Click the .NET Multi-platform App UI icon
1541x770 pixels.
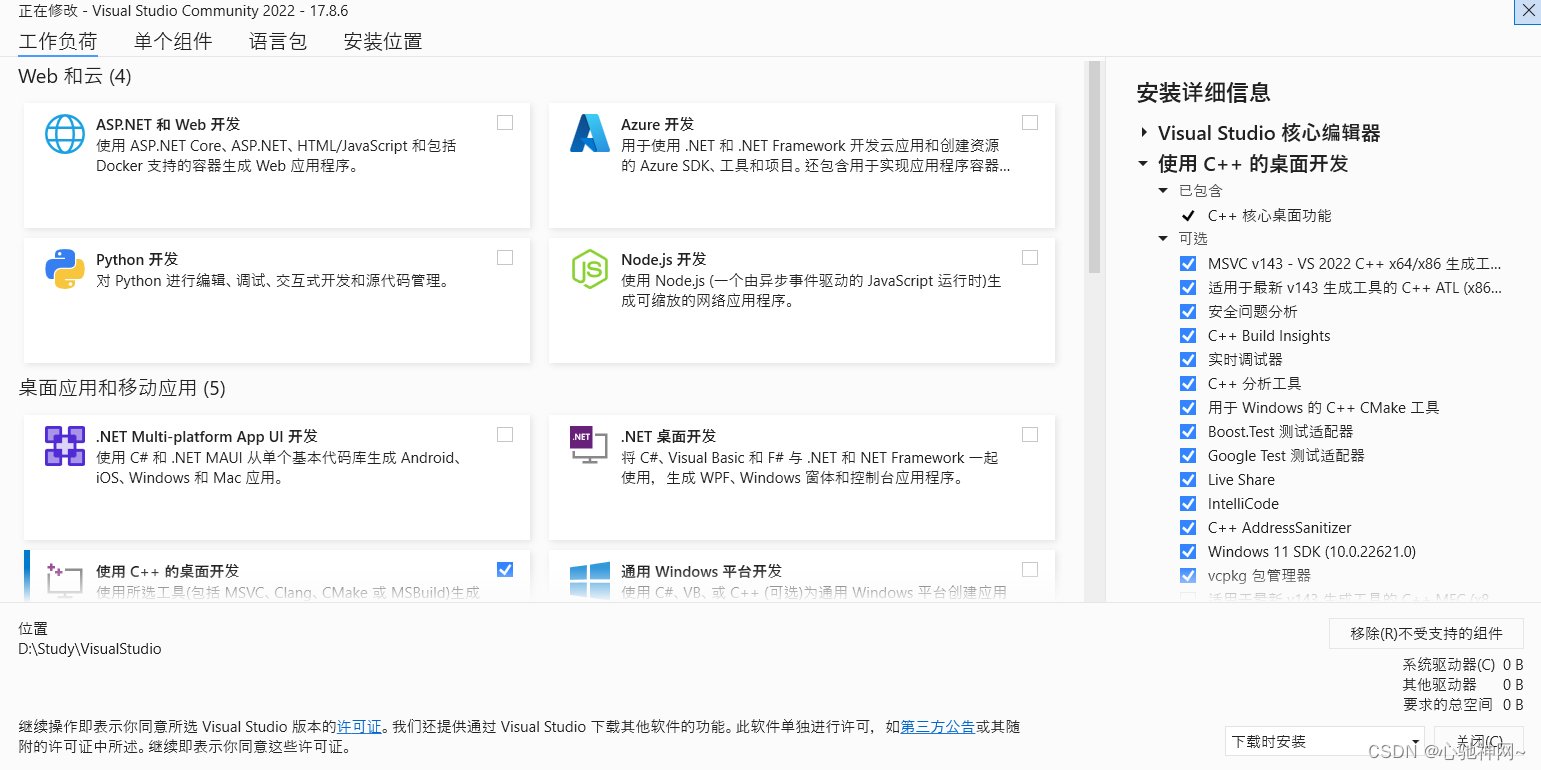64,446
